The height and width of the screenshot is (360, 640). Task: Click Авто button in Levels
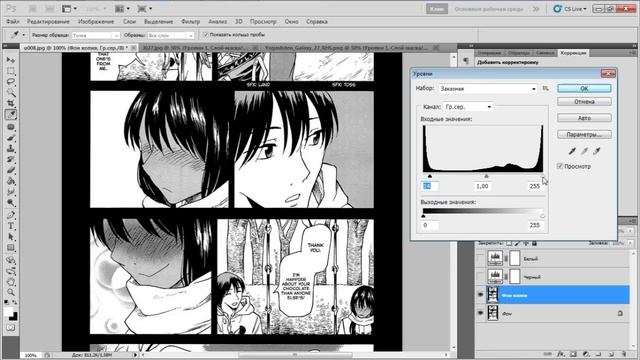tap(584, 118)
